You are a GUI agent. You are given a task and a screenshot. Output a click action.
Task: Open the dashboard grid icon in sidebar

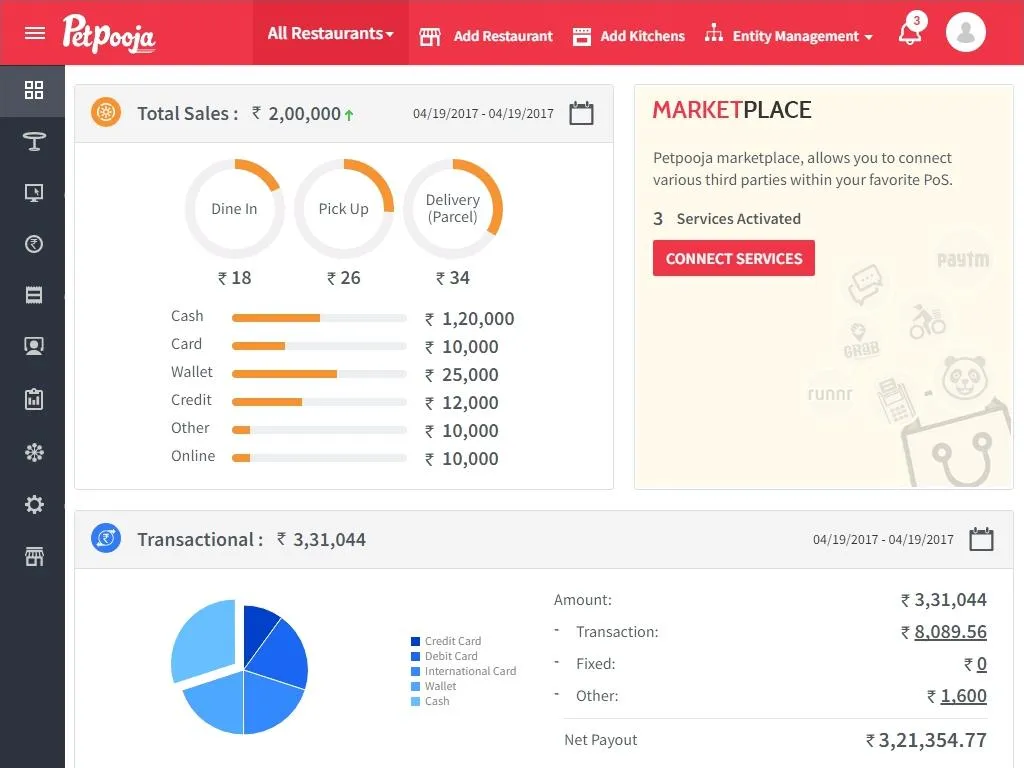tap(34, 90)
